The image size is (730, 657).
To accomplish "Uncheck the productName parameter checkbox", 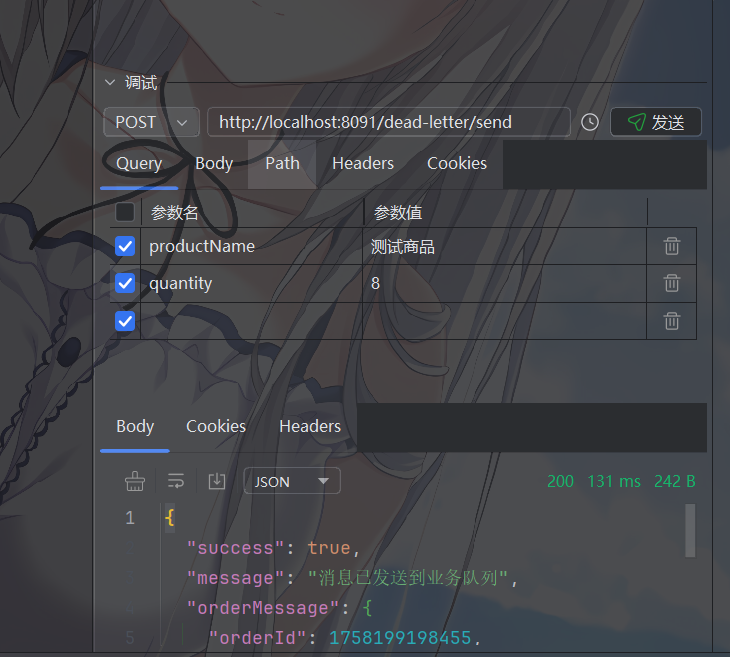I will point(125,246).
